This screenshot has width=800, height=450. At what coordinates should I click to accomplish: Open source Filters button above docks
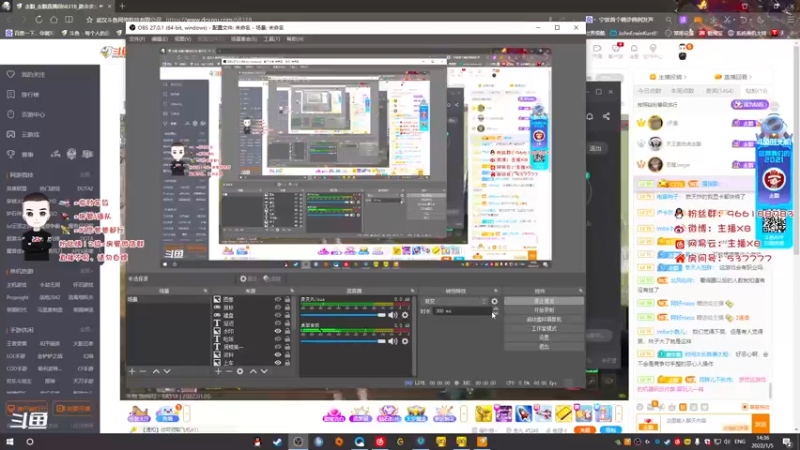[272, 279]
